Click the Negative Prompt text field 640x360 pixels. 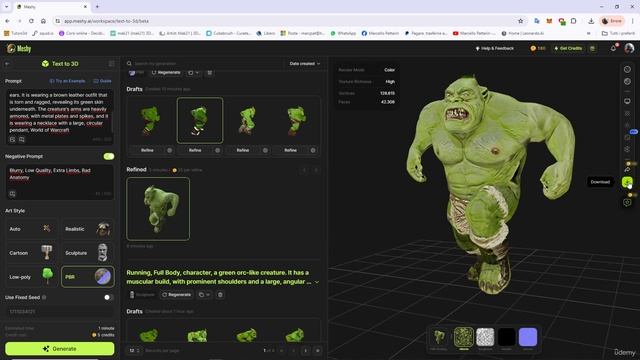click(x=60, y=182)
